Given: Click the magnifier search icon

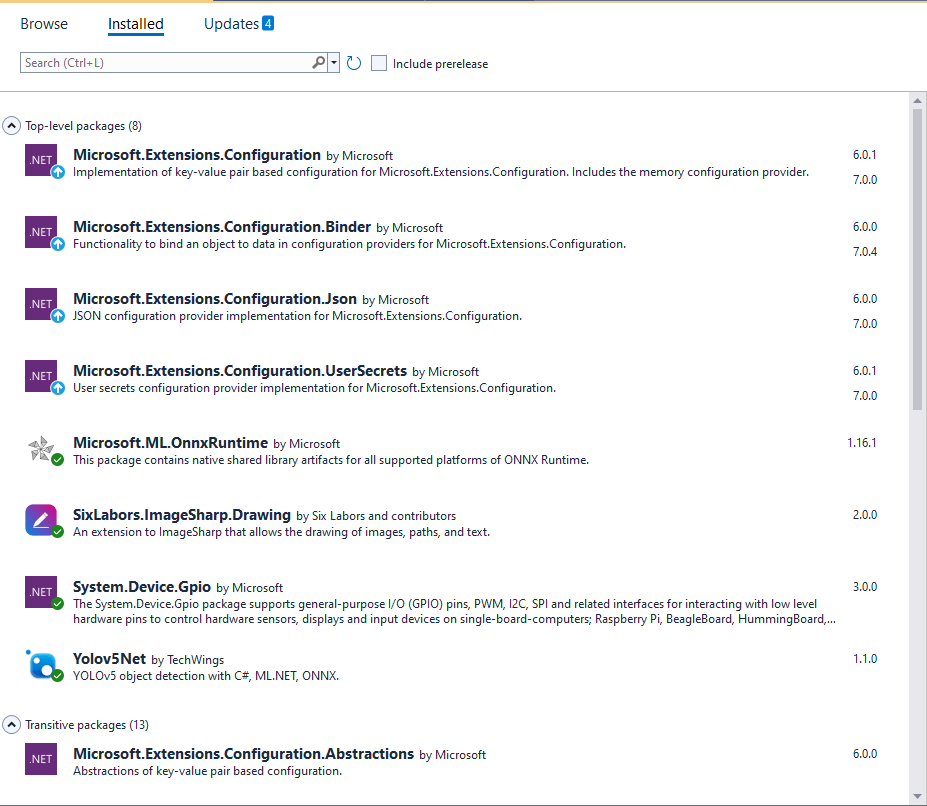Looking at the screenshot, I should 318,63.
